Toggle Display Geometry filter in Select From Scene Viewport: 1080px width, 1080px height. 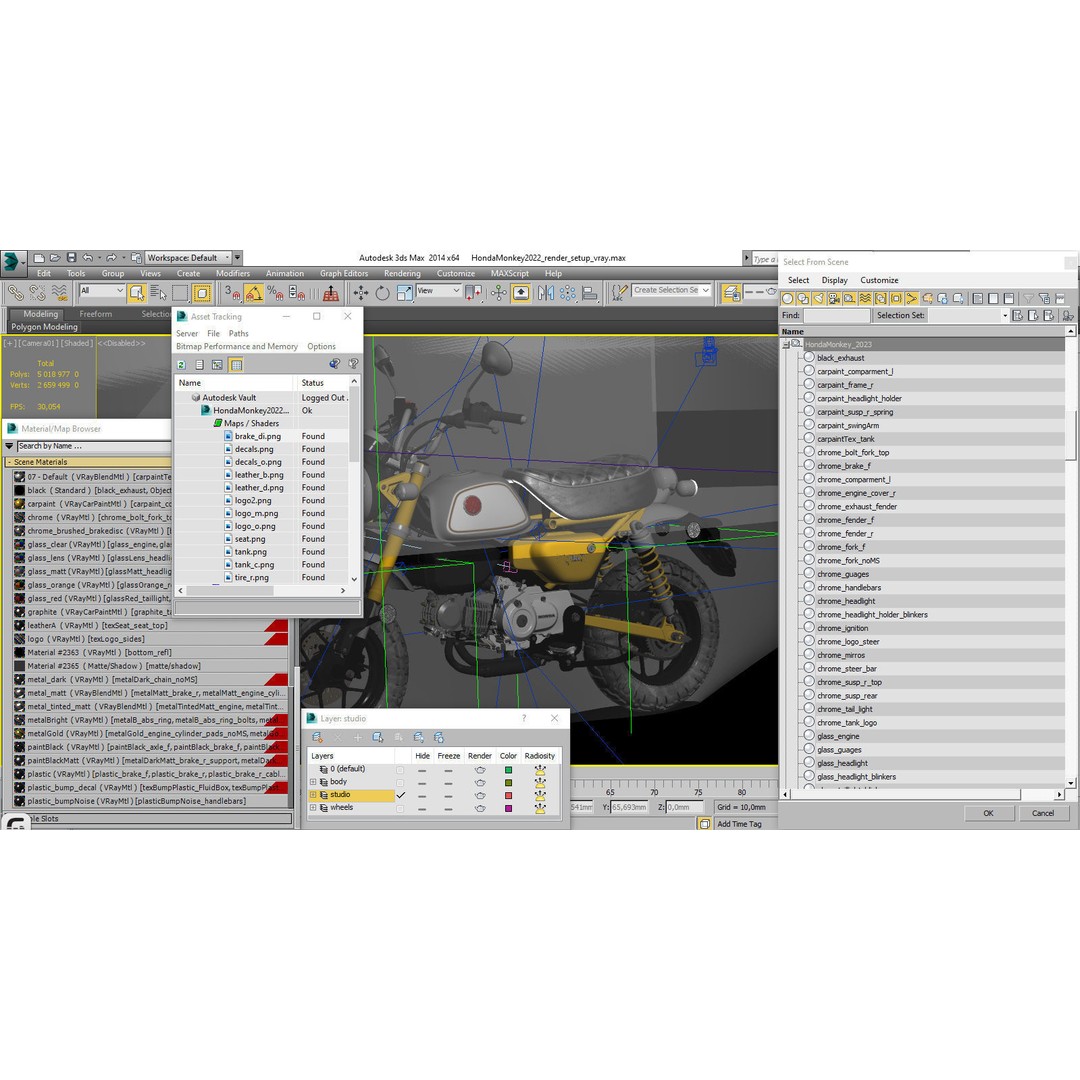pos(787,298)
